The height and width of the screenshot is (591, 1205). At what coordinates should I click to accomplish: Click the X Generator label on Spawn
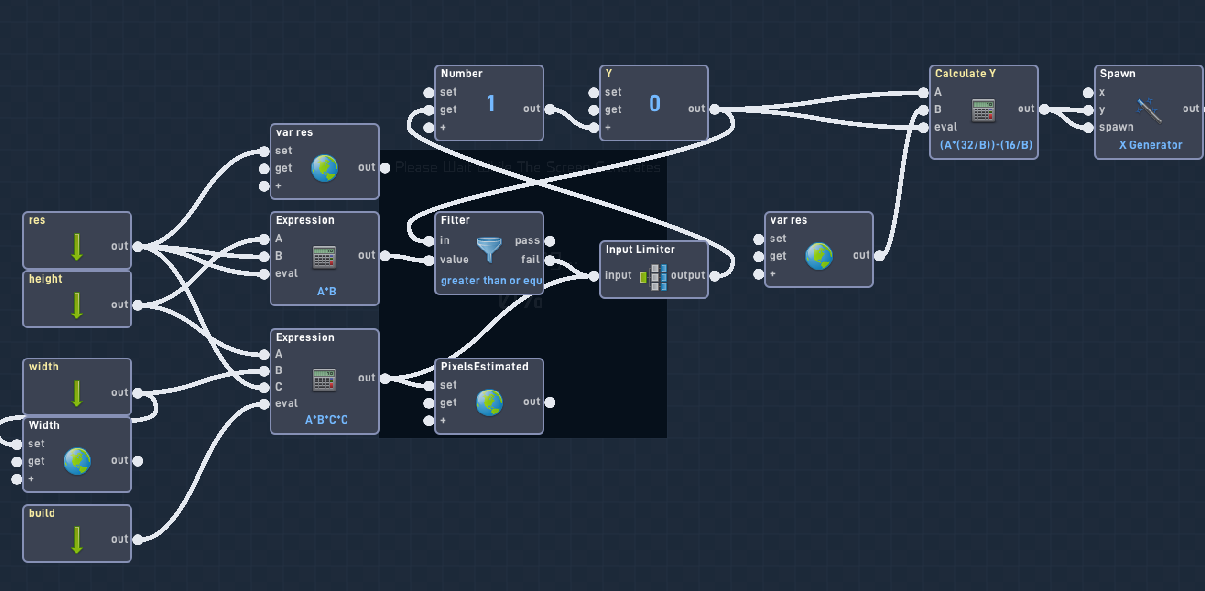coord(1151,145)
